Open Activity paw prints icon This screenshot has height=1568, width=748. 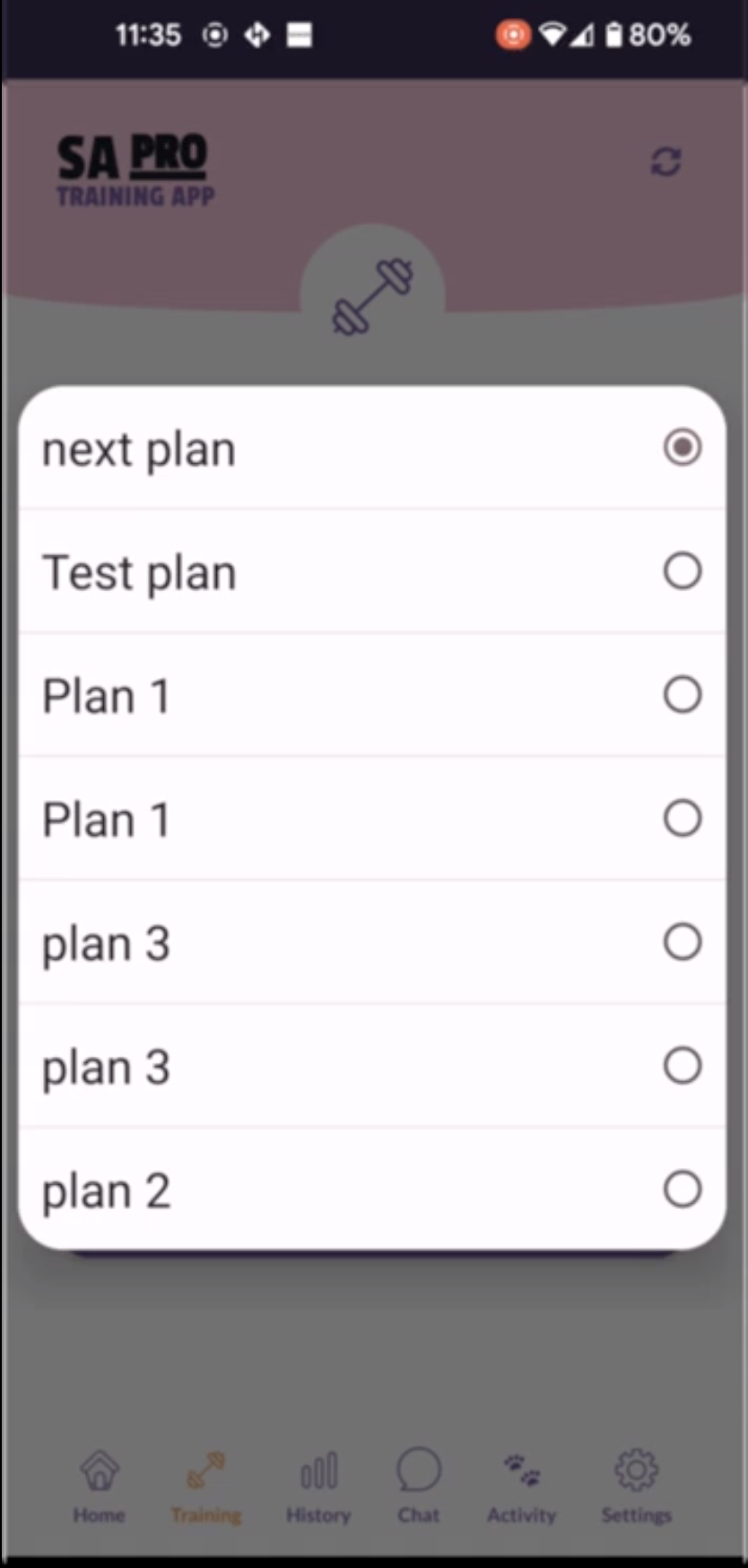521,1471
